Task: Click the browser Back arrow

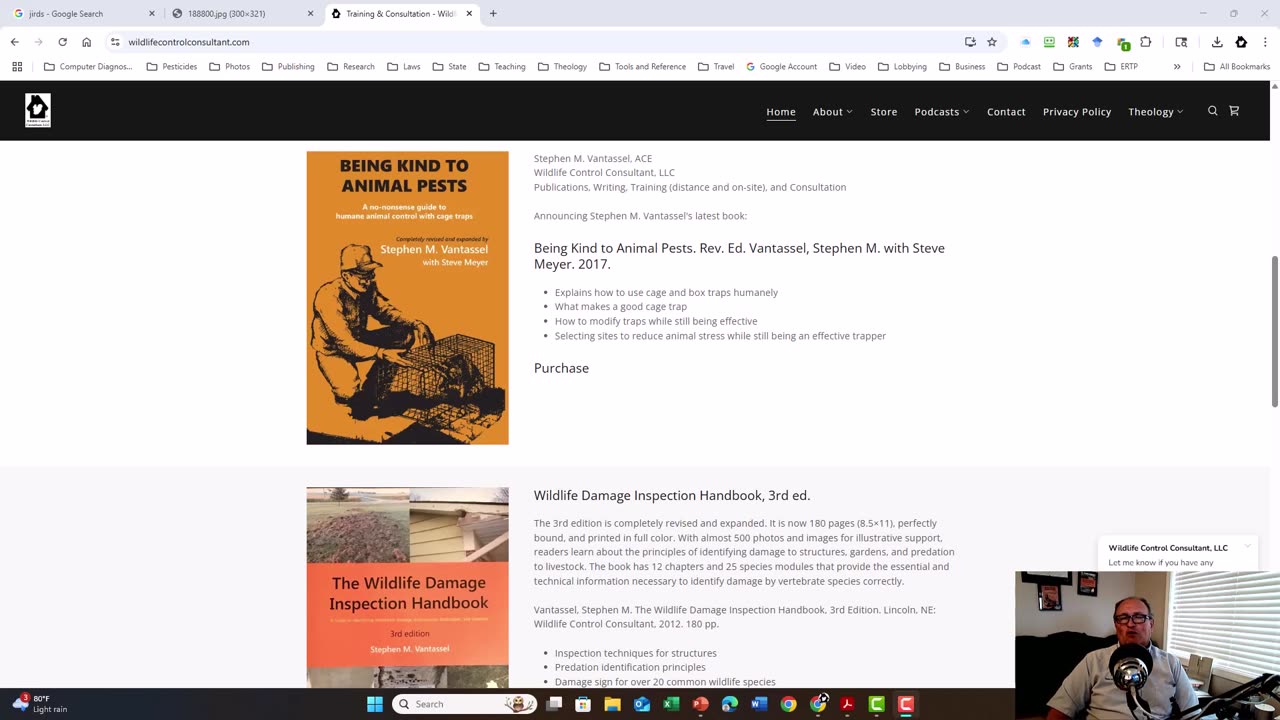Action: pos(14,42)
